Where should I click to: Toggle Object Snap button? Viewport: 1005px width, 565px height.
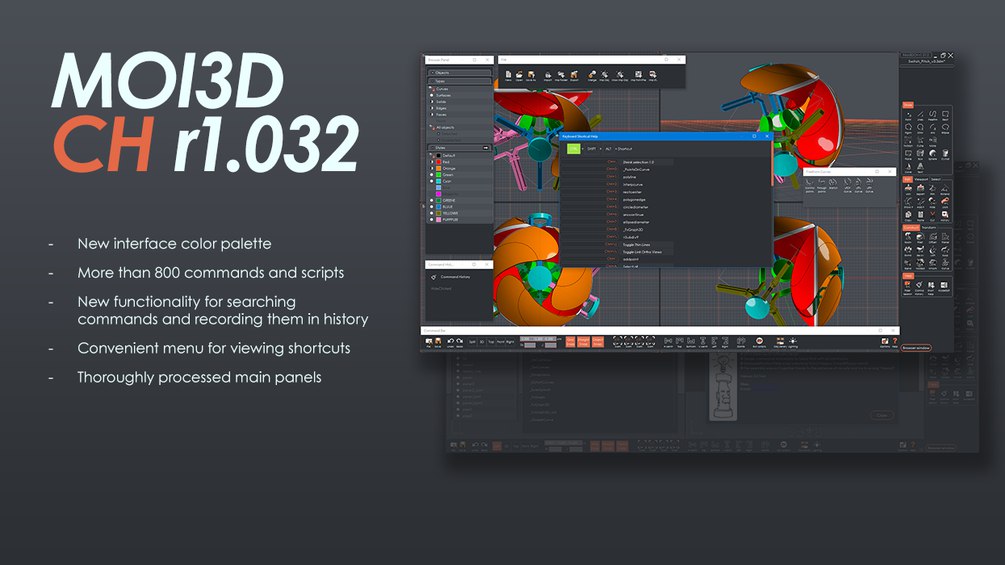tap(597, 342)
